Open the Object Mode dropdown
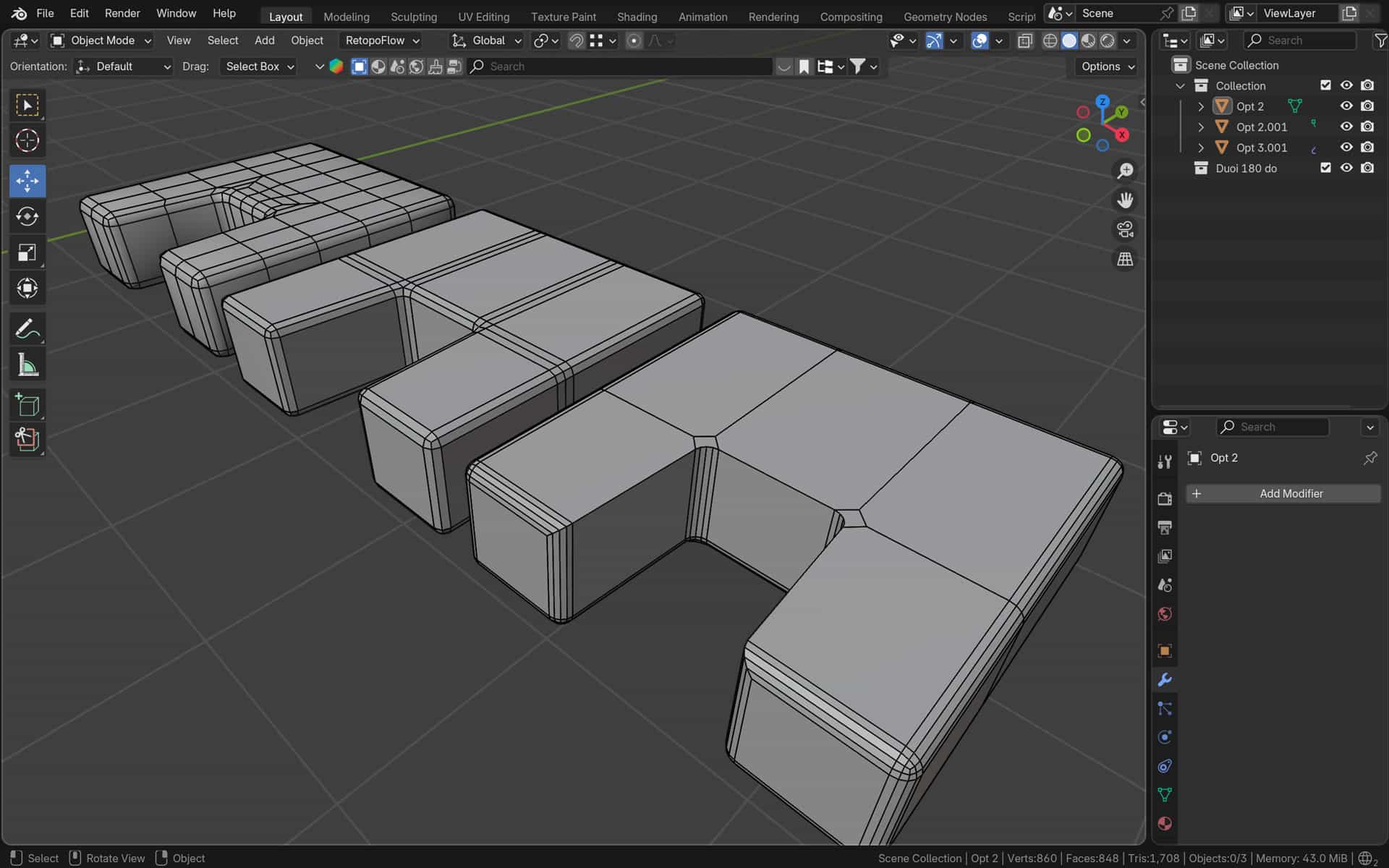Viewport: 1389px width, 868px height. point(101,41)
